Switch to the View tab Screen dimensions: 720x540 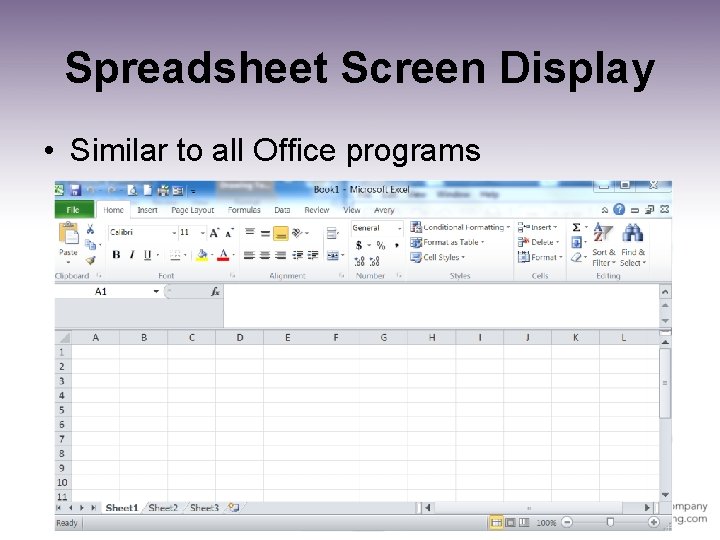(352, 210)
